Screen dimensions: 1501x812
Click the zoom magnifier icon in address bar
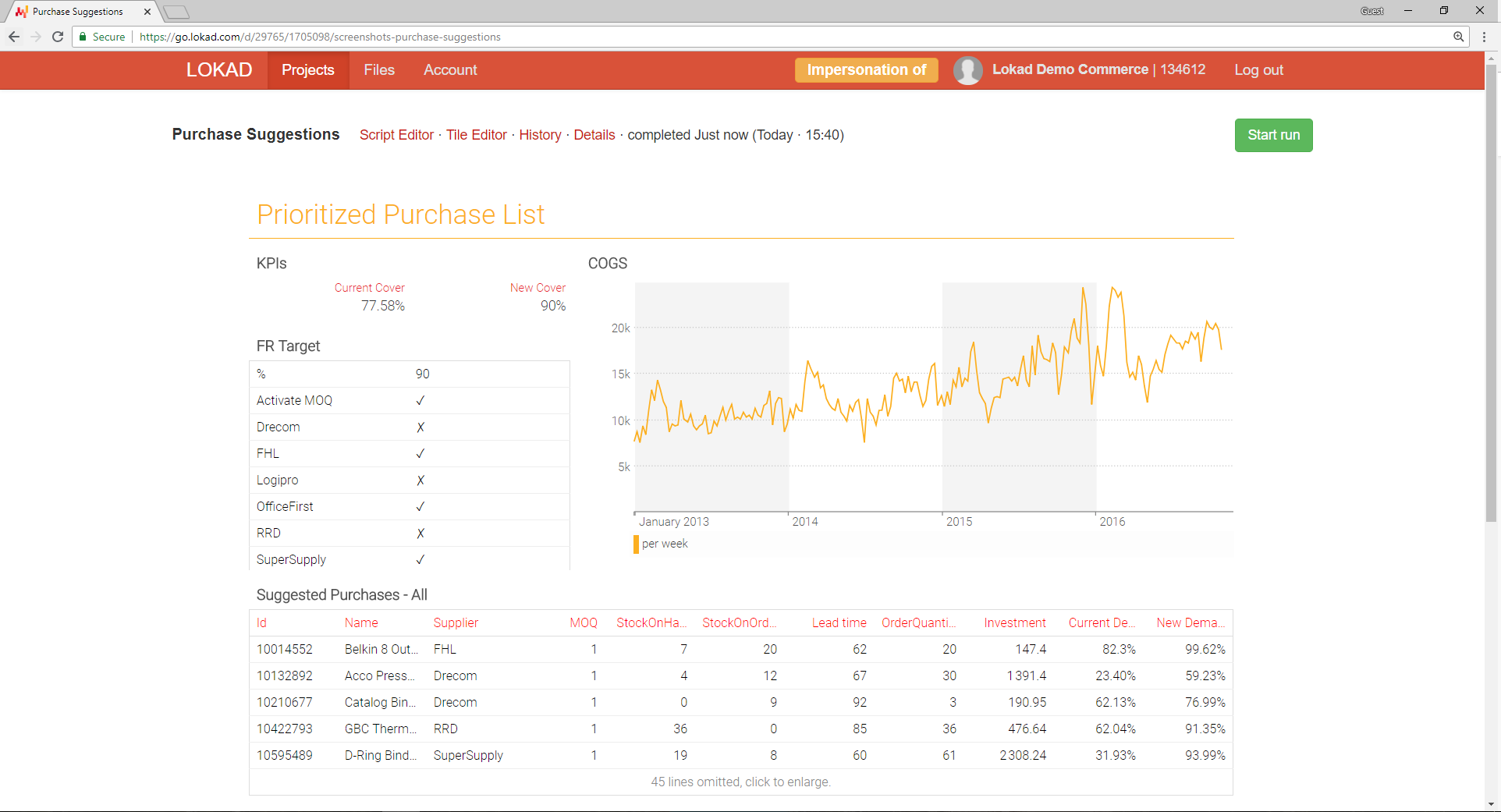point(1458,37)
